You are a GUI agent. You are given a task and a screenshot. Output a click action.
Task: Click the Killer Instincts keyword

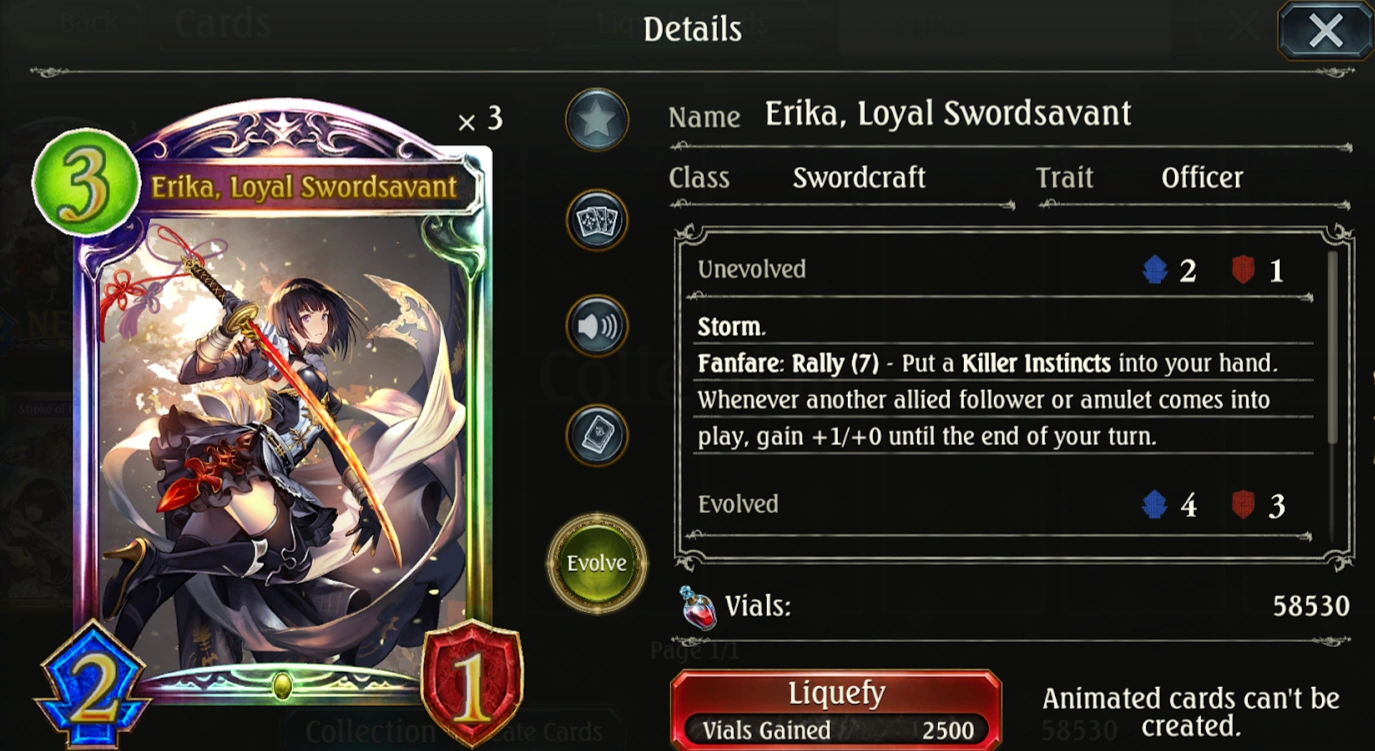pyautogui.click(x=1038, y=363)
